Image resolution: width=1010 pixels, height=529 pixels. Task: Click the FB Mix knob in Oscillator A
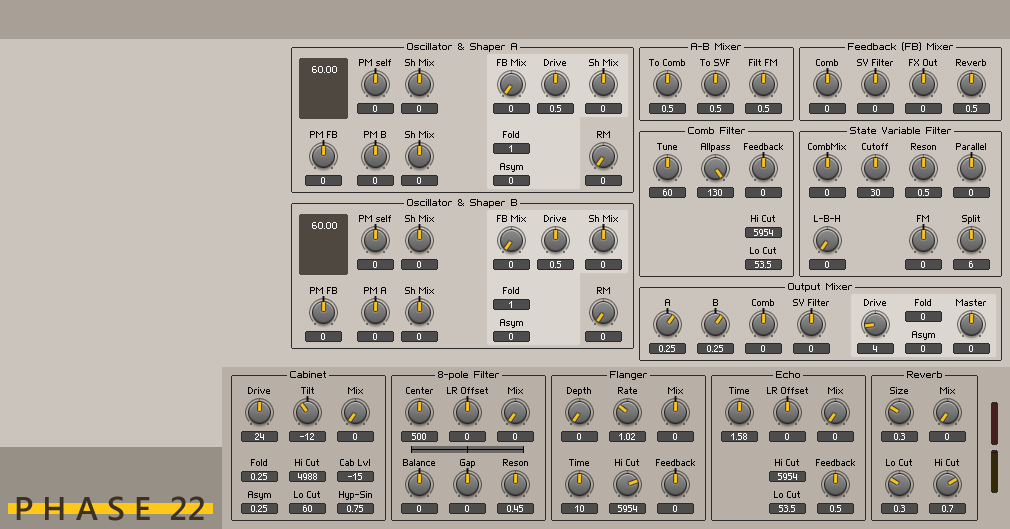511,84
